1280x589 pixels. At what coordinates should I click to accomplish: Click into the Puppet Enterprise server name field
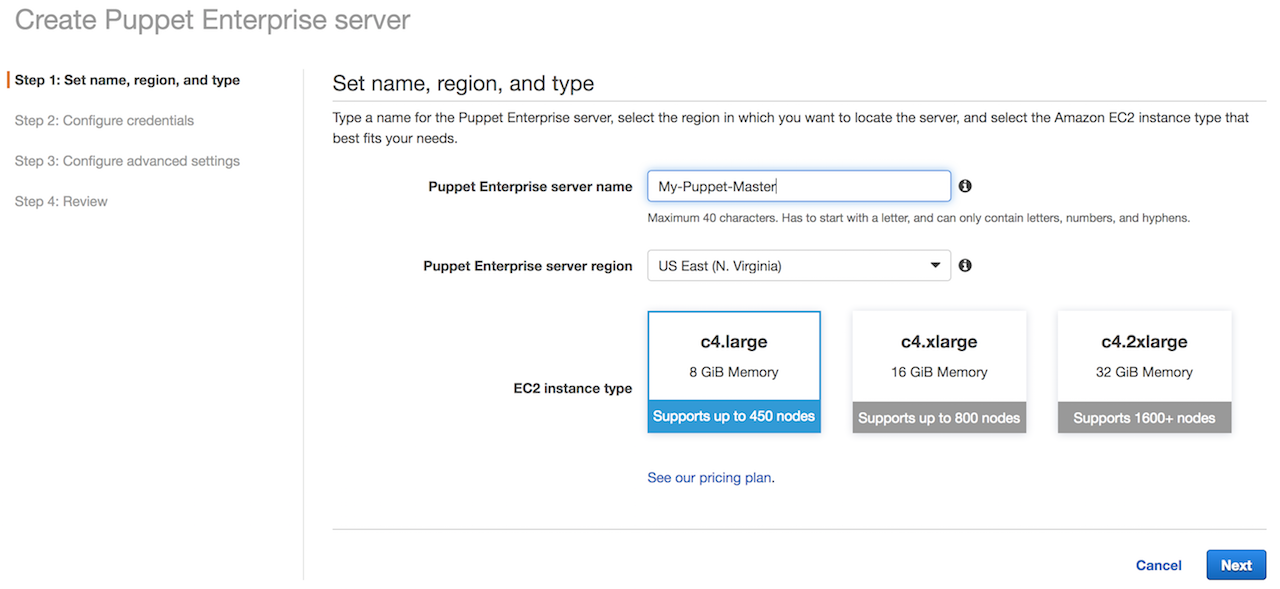(x=799, y=186)
